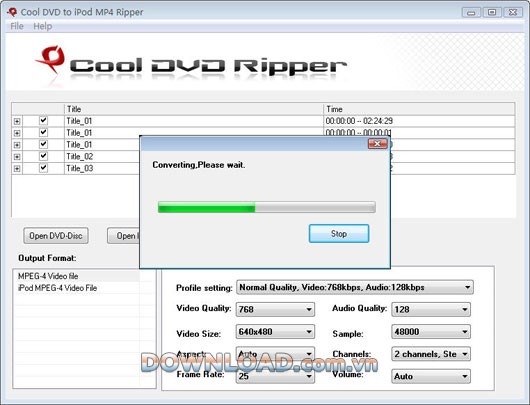The width and height of the screenshot is (530, 405).
Task: Select the Title_03 row text
Action: coord(79,168)
